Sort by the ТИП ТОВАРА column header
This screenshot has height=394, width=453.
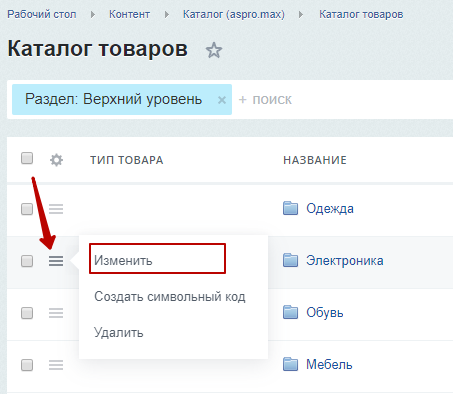coord(127,160)
